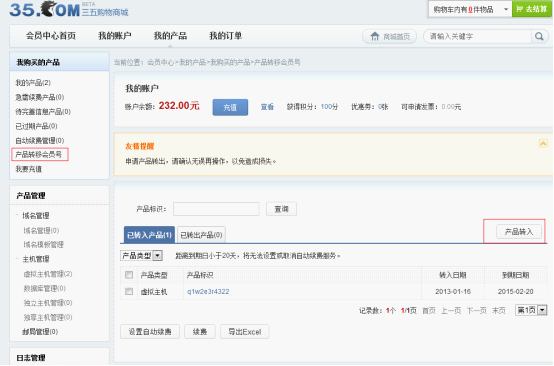Click the 续费 button
Screen dimensions: 554x366
pyautogui.click(x=200, y=332)
